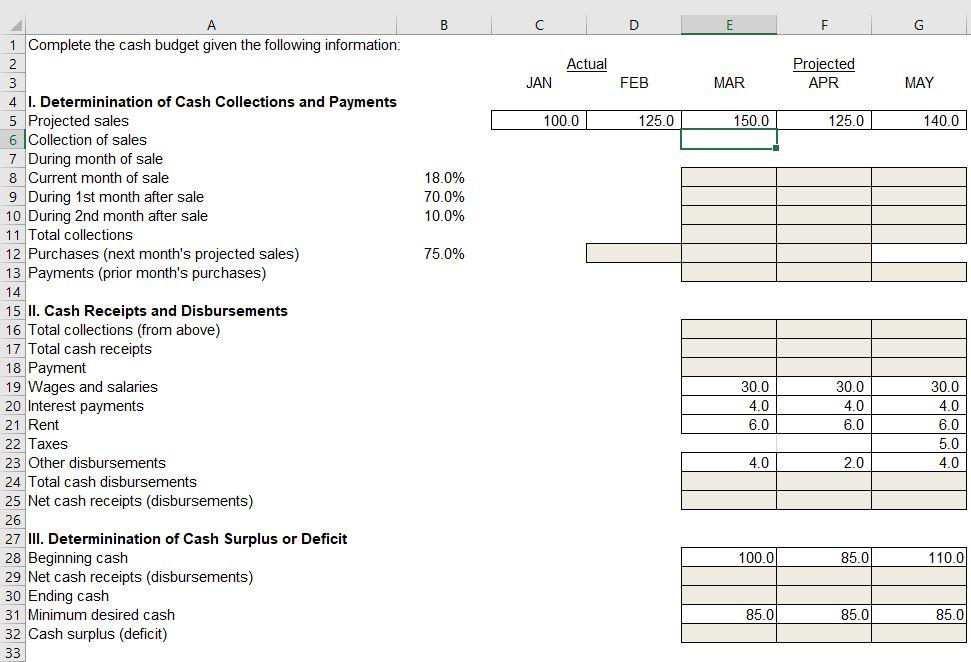Click row header 28
Screen dimensions: 971x662
pyautogui.click(x=12, y=558)
